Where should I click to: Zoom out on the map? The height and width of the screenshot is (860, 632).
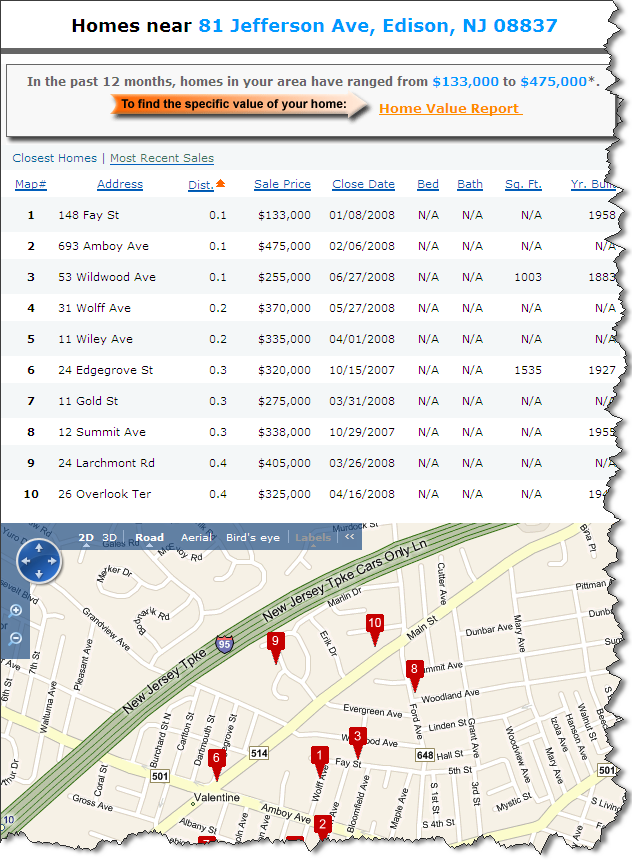click(15, 638)
